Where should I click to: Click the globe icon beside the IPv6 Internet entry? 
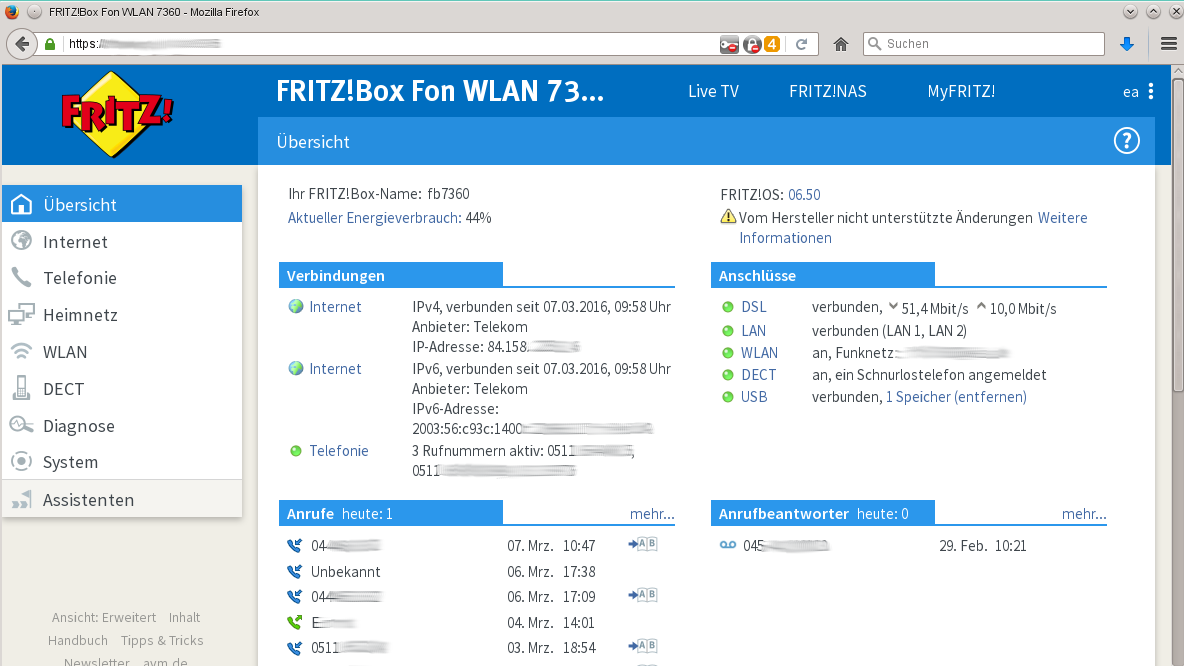click(296, 368)
